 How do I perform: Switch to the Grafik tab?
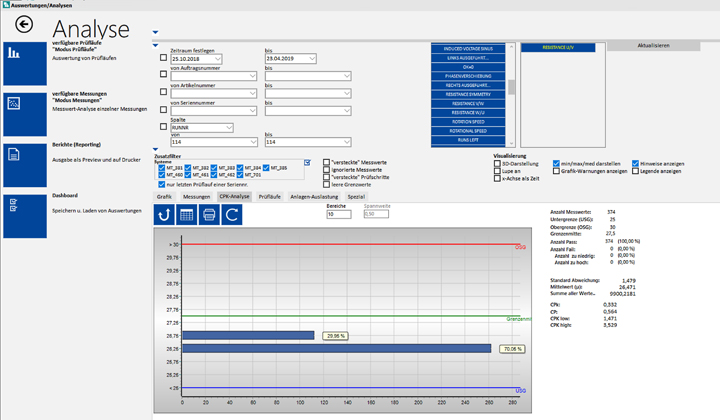click(x=164, y=196)
